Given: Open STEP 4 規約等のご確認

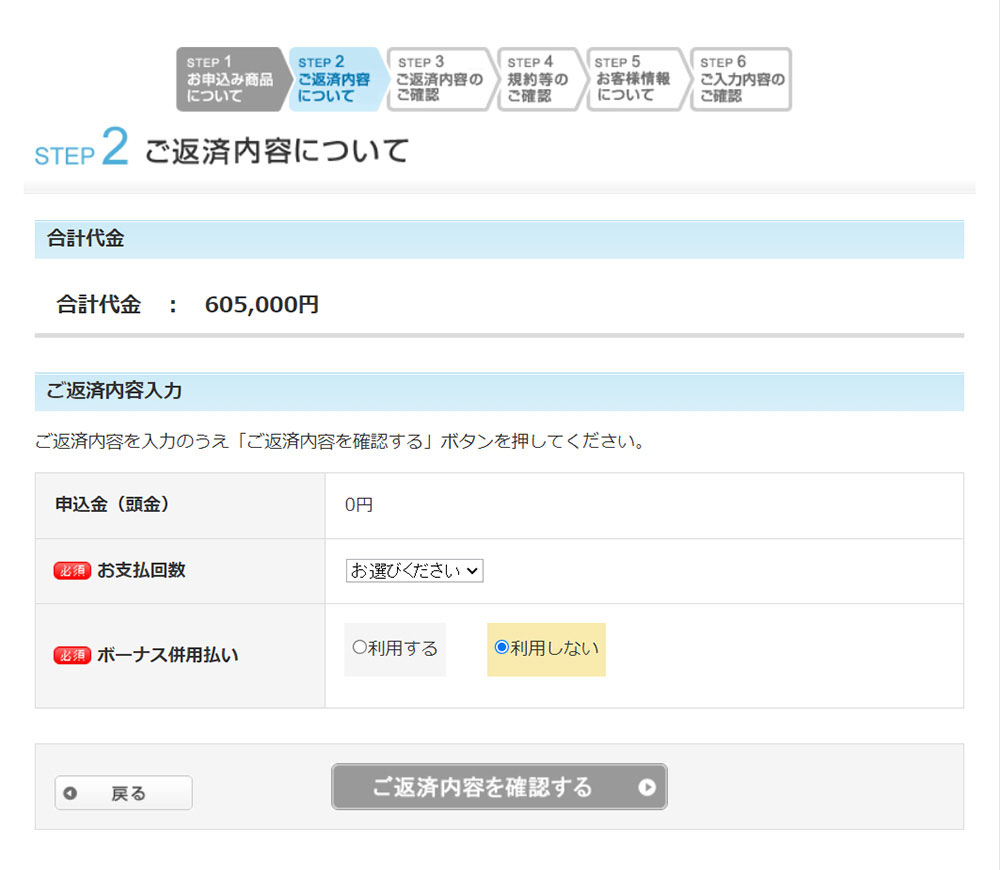Looking at the screenshot, I should (x=538, y=79).
